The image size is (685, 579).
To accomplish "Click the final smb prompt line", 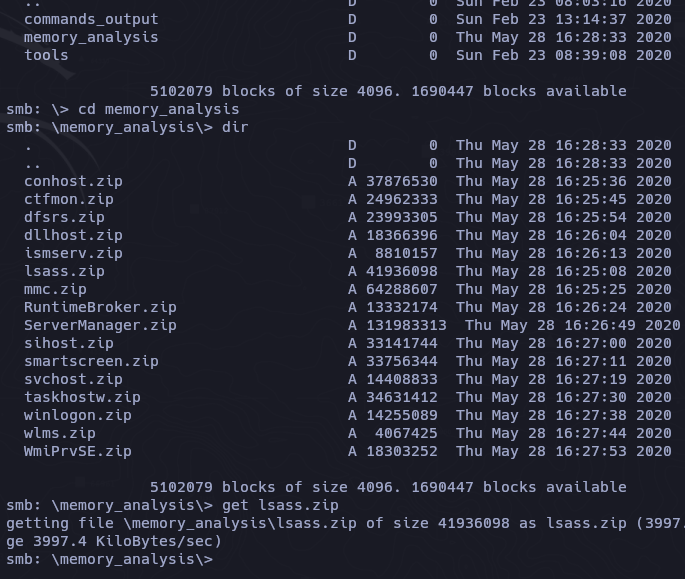I will [x=110, y=559].
